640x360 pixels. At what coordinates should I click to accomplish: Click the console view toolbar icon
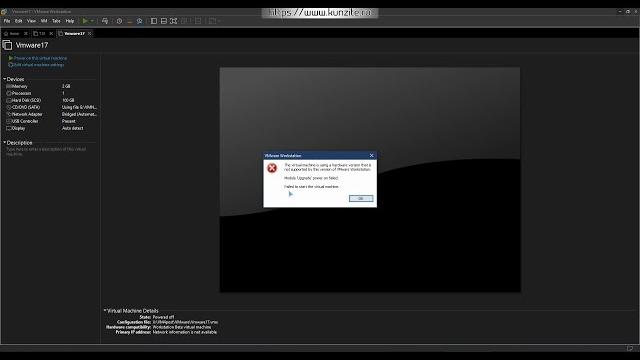pyautogui.click(x=198, y=21)
